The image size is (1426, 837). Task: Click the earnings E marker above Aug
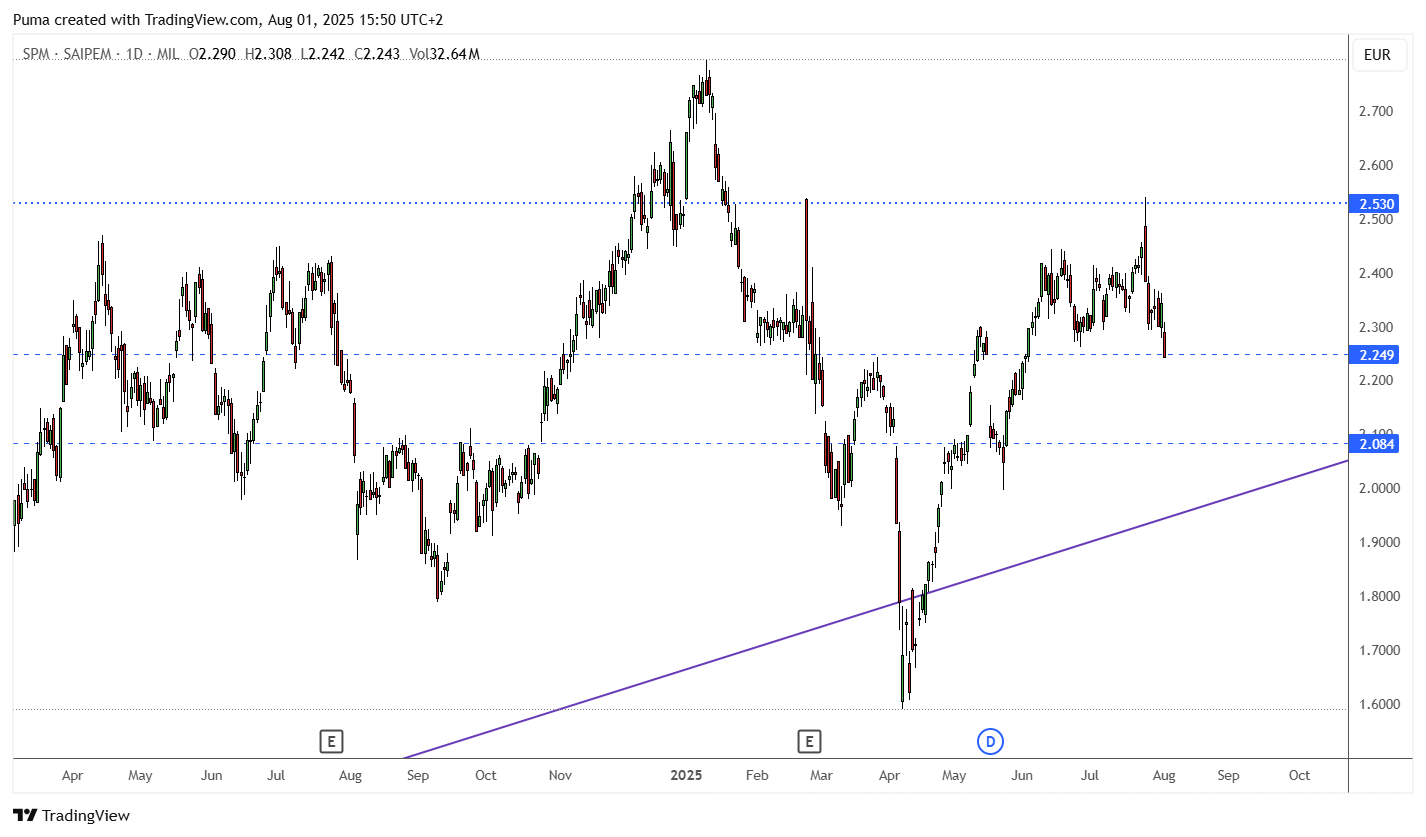tap(332, 741)
